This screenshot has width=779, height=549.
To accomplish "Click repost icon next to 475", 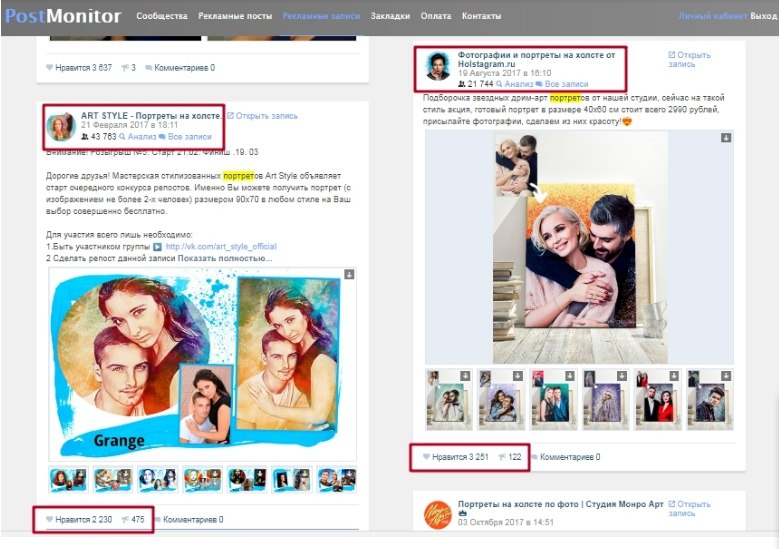I will tap(125, 520).
